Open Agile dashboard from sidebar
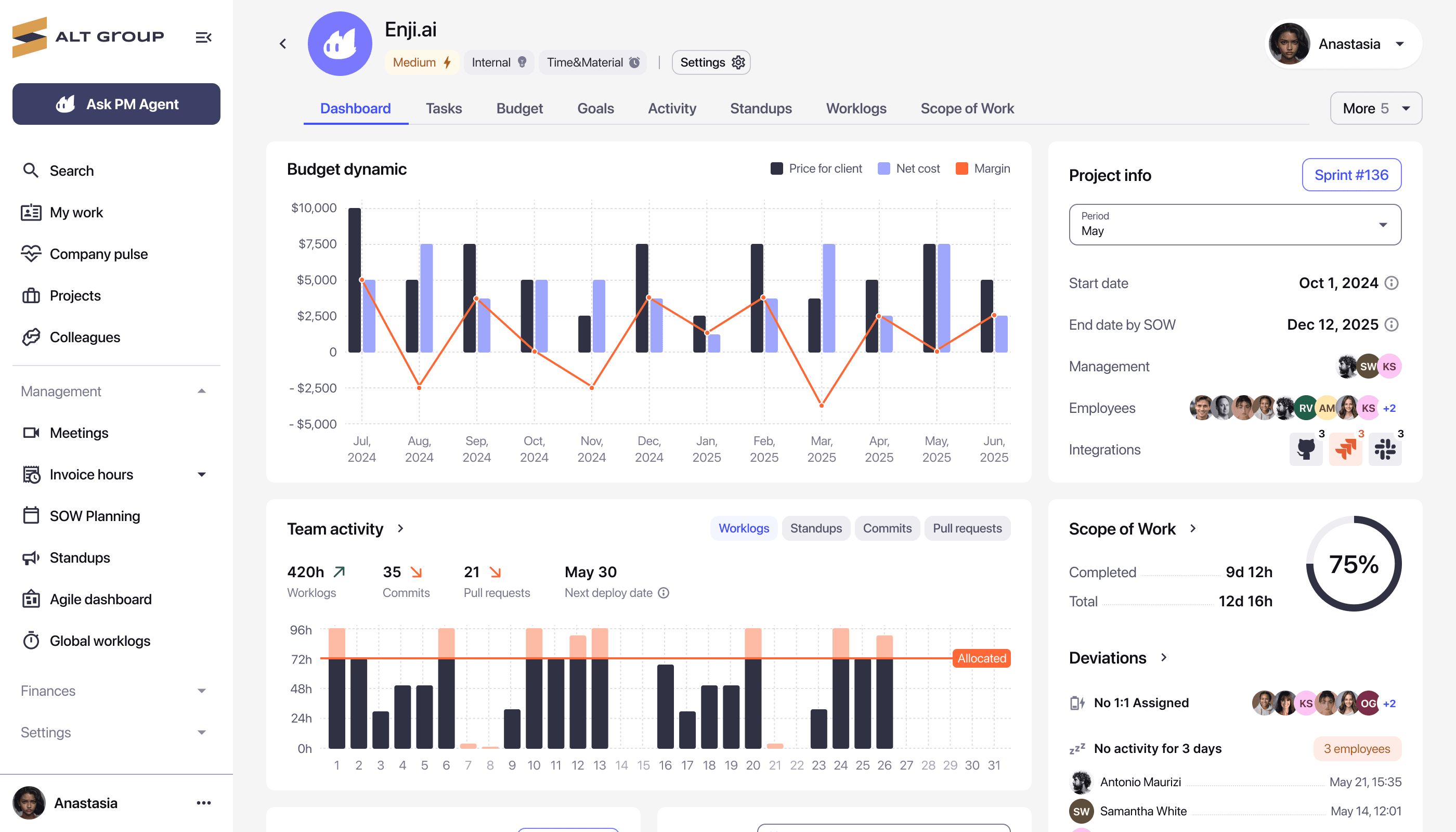 (100, 599)
